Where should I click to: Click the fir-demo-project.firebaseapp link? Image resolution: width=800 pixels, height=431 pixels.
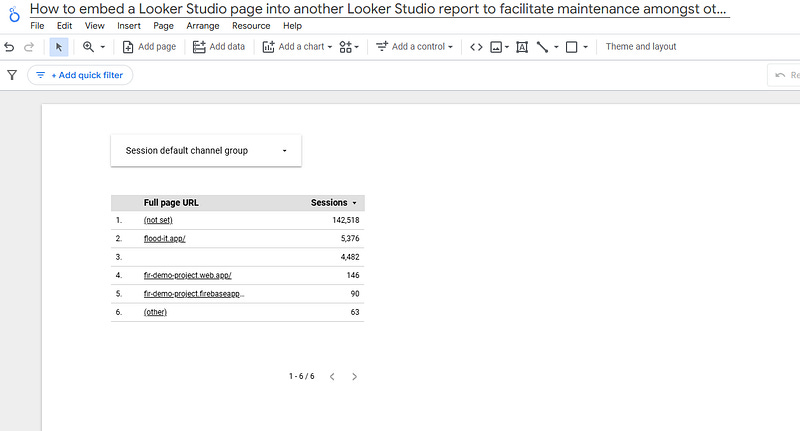click(x=194, y=293)
